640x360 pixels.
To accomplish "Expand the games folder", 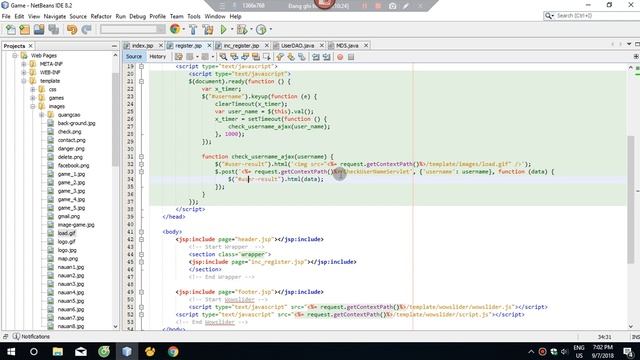I will [33, 98].
